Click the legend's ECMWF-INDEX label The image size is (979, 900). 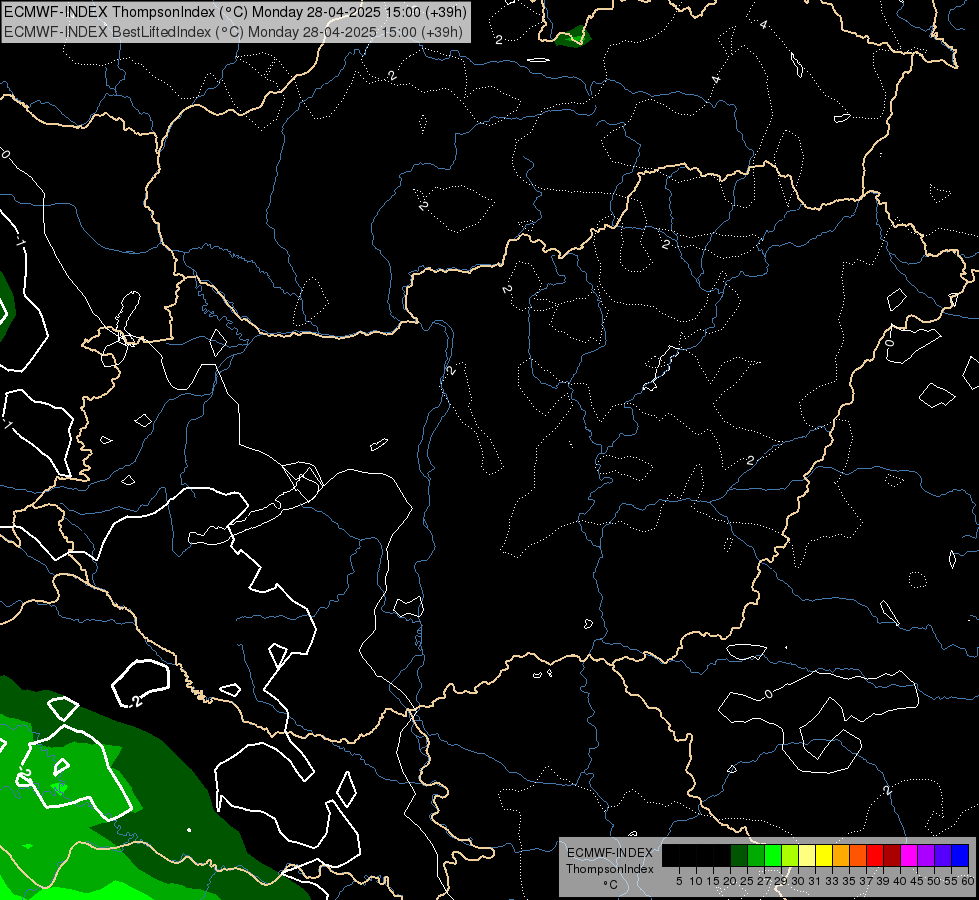coord(610,853)
